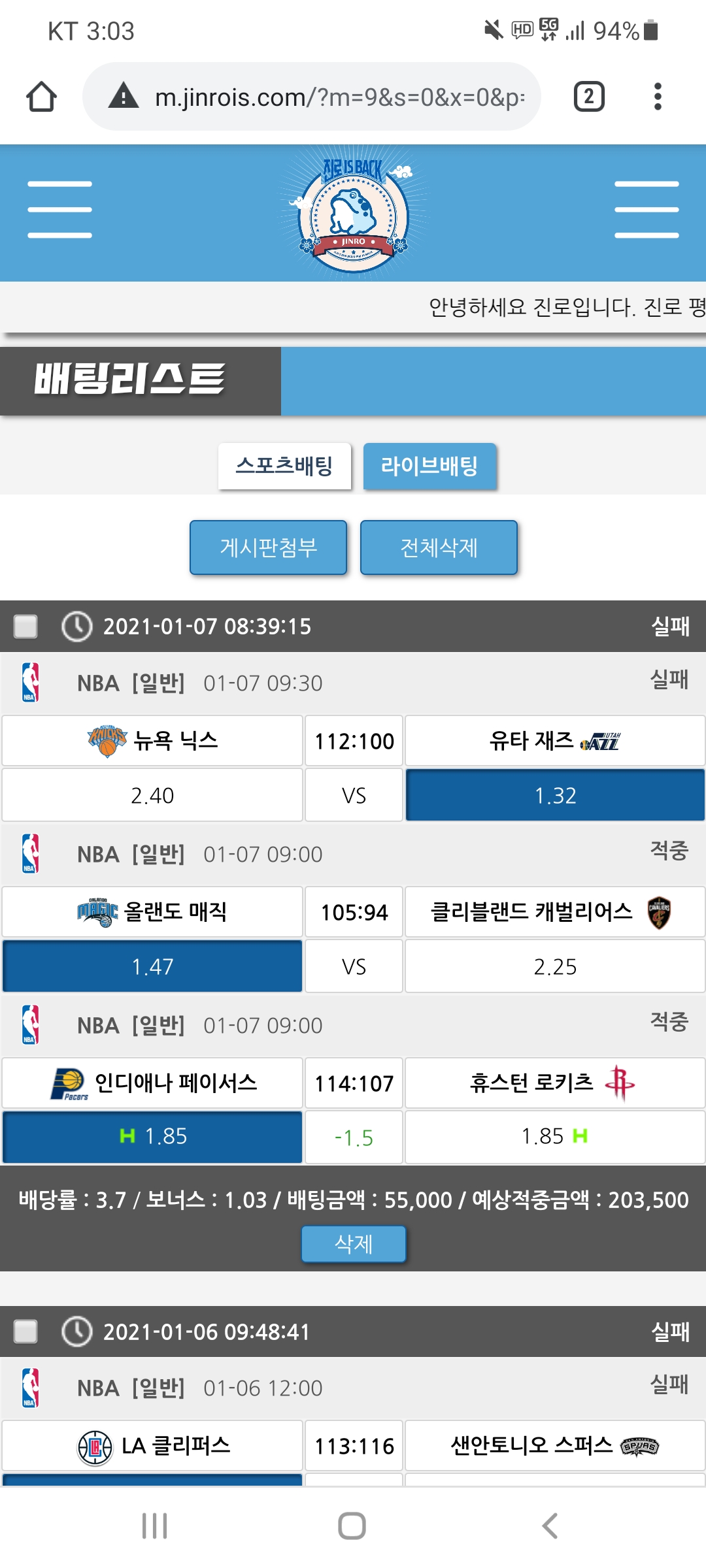
Task: Tap the Android recent apps icon
Action: pyautogui.click(x=155, y=1526)
